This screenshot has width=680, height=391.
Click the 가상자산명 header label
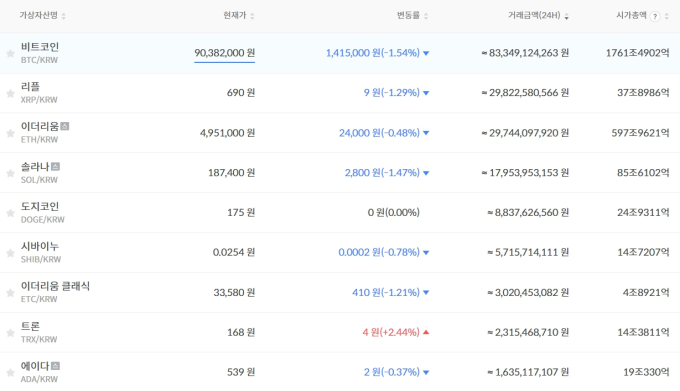coord(38,16)
